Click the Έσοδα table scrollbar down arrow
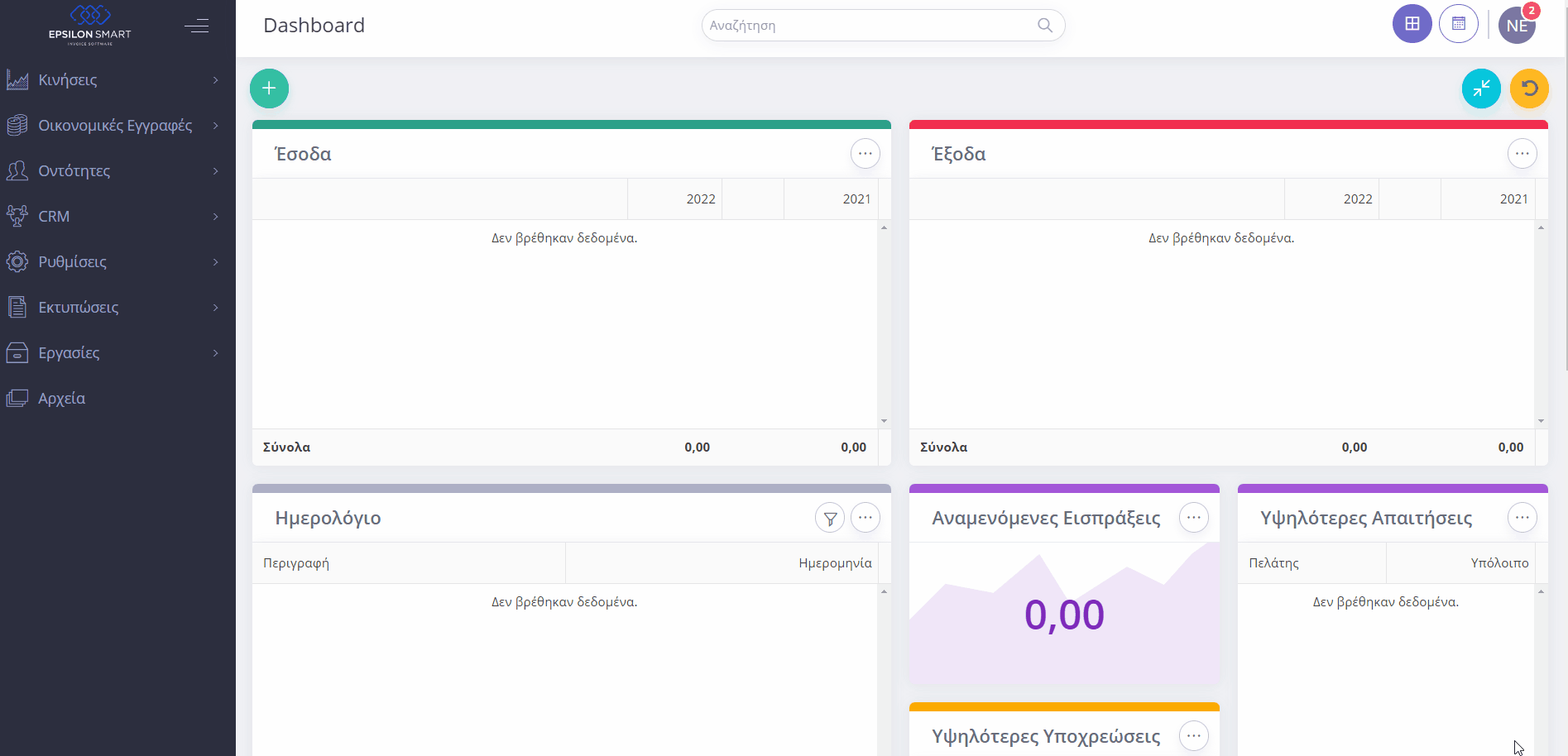The width and height of the screenshot is (1568, 756). [884, 421]
